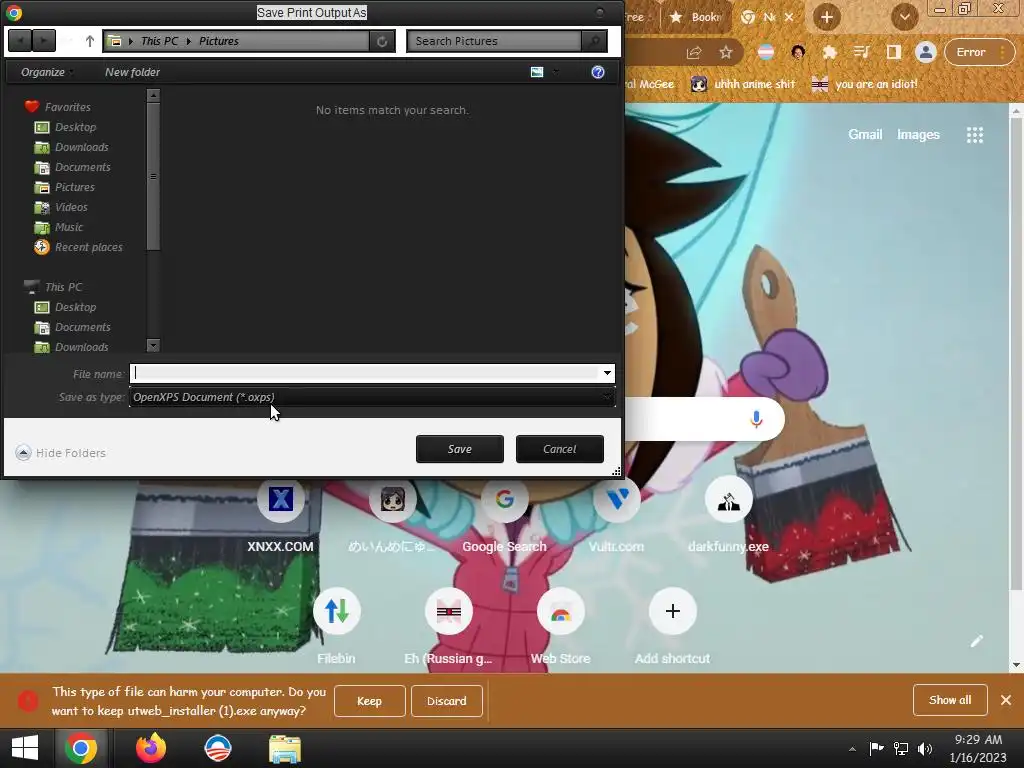Select the This PC node
This screenshot has height=768, width=1024.
tap(53, 287)
